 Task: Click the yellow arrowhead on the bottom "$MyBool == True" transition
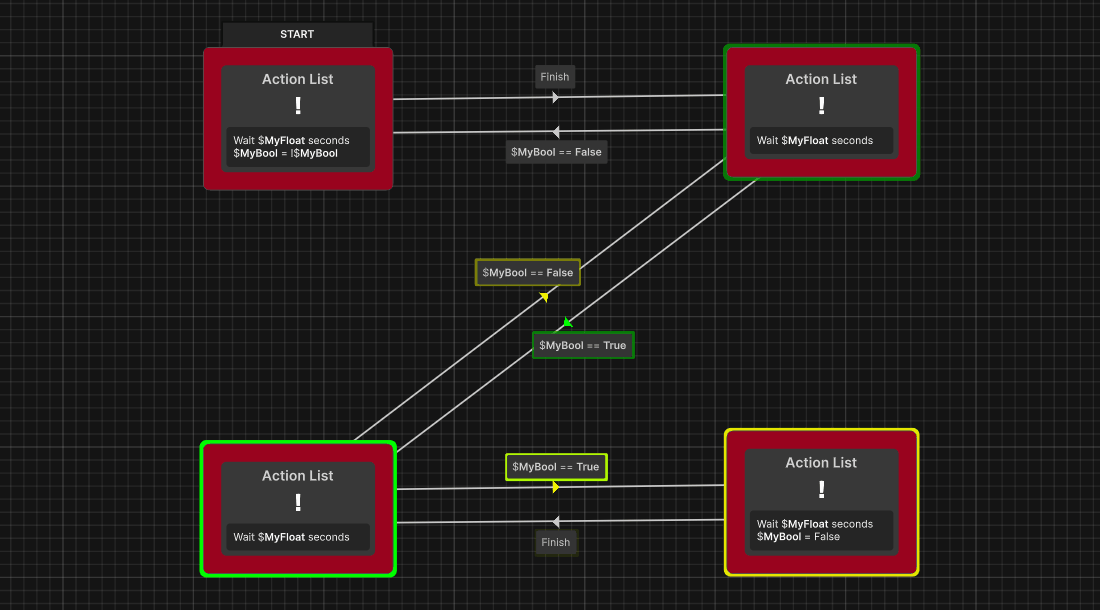coord(555,486)
